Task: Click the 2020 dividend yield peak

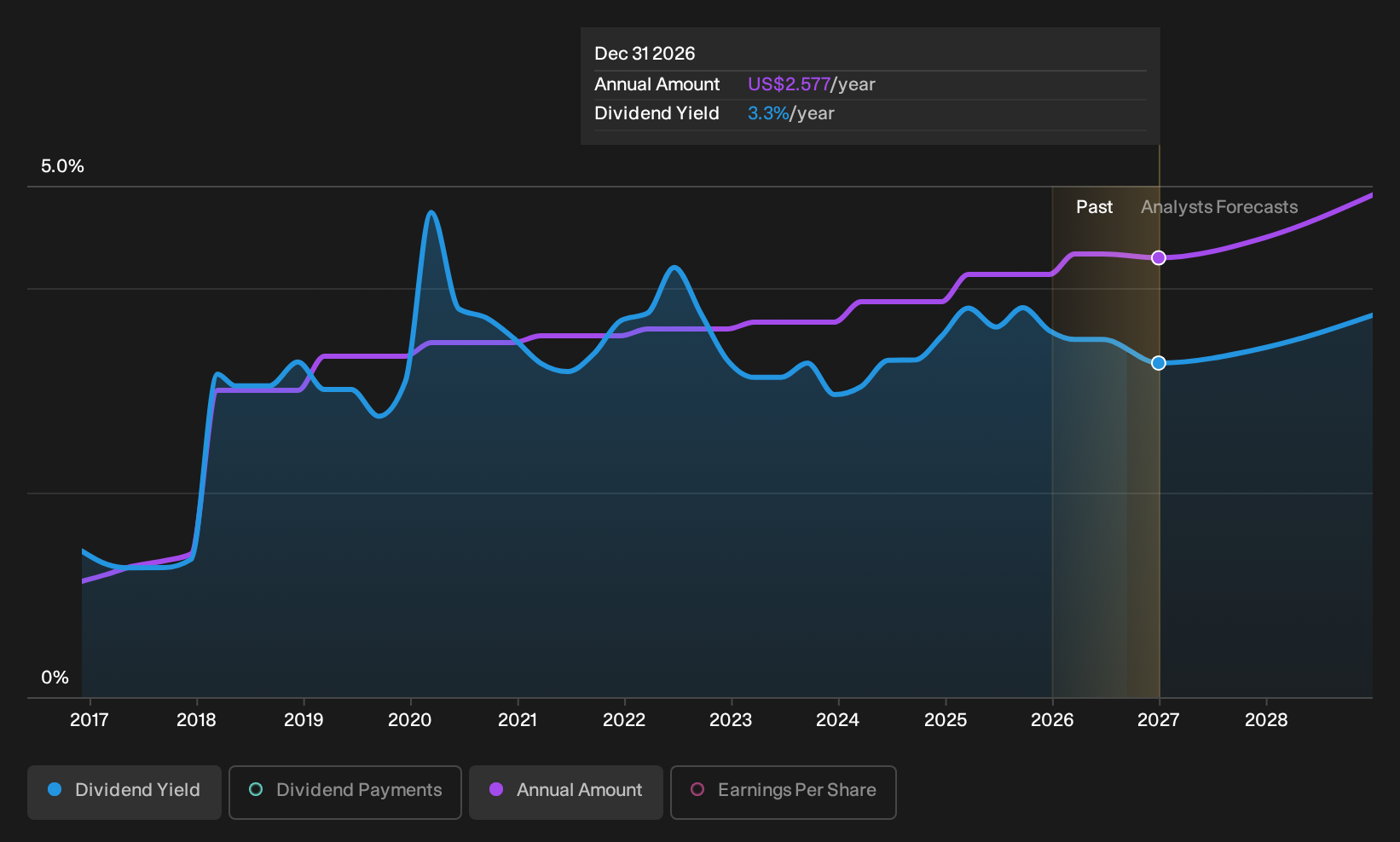Action: (431, 213)
